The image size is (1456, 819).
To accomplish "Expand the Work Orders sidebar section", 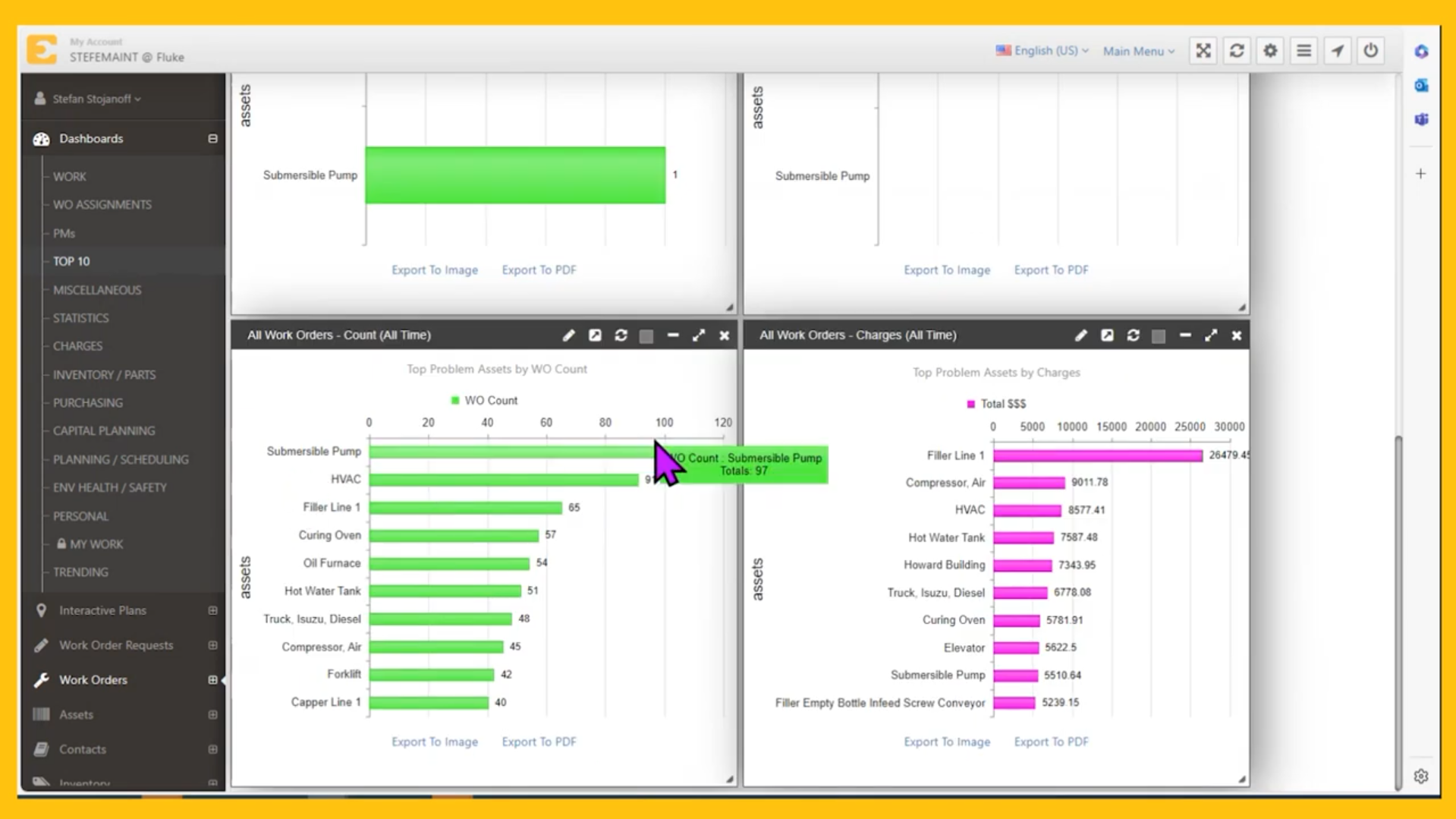I will point(212,680).
